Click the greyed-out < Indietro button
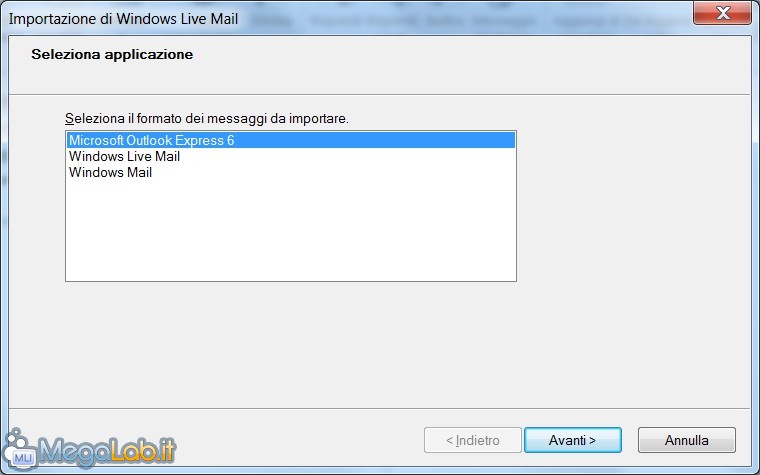 click(473, 440)
